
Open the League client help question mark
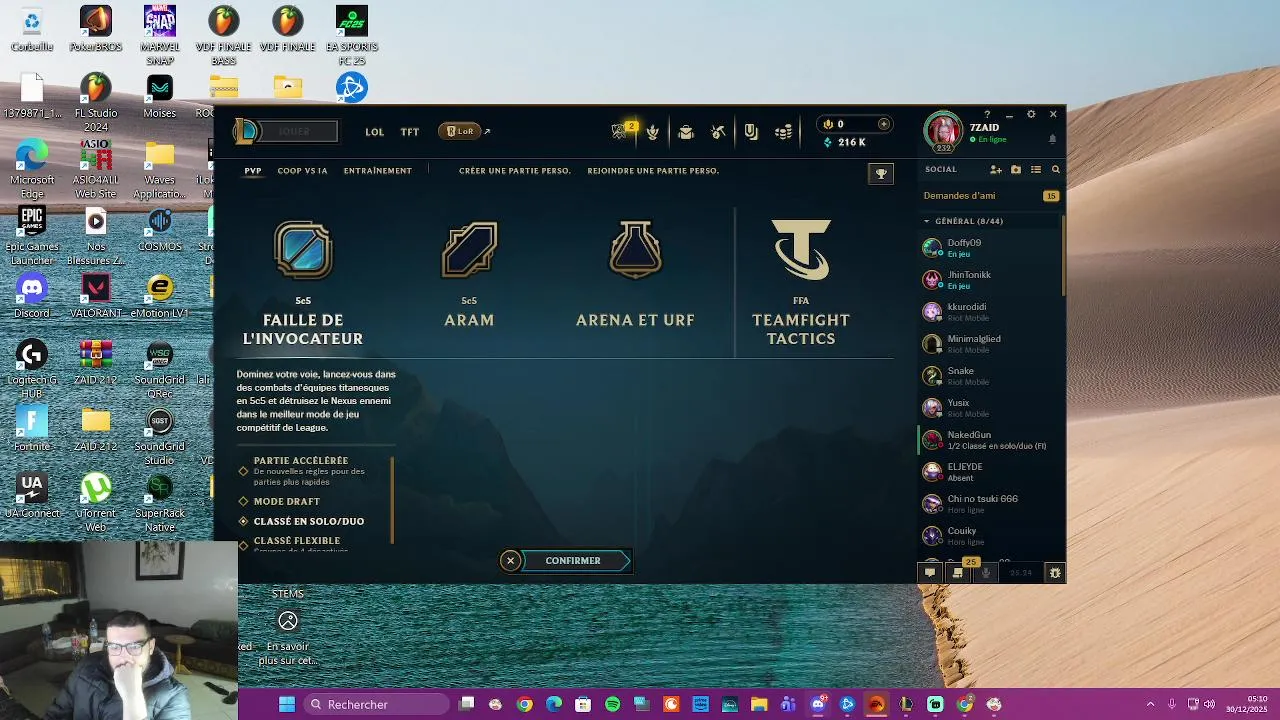[987, 114]
